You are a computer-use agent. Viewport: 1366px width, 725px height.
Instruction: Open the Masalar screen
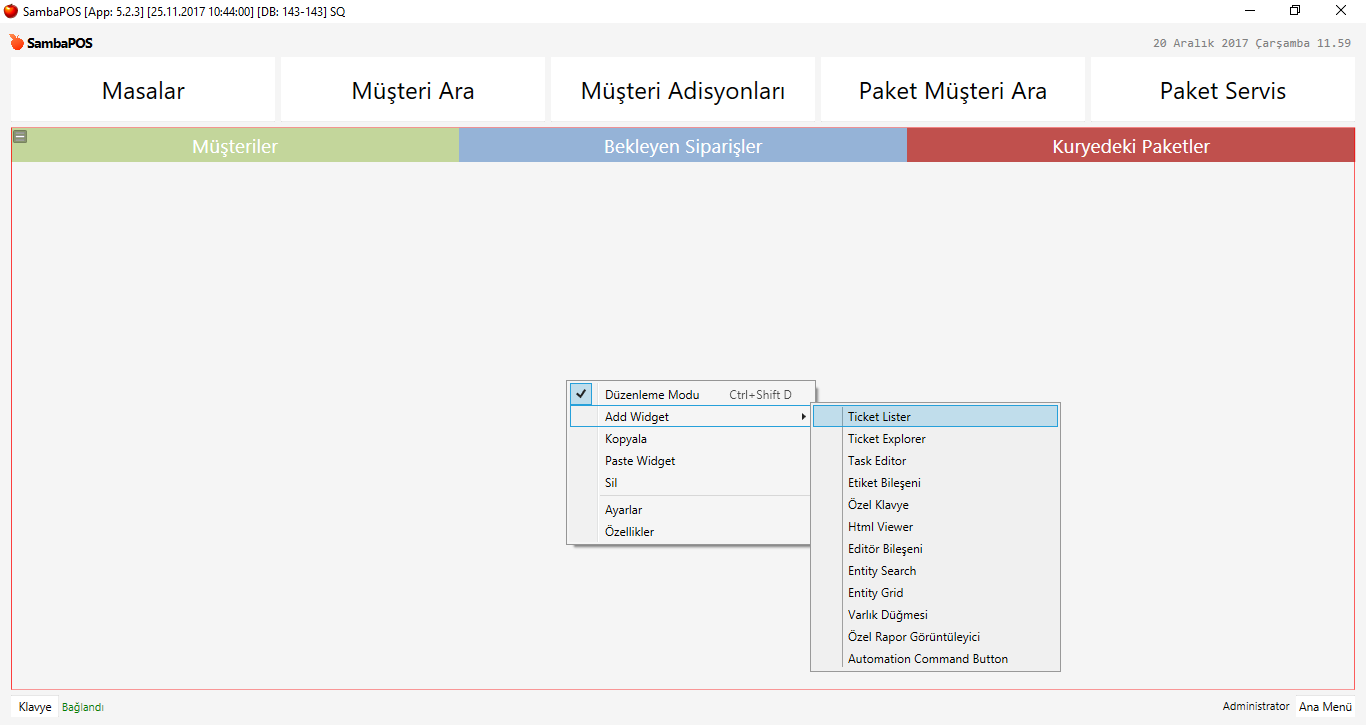(x=143, y=91)
